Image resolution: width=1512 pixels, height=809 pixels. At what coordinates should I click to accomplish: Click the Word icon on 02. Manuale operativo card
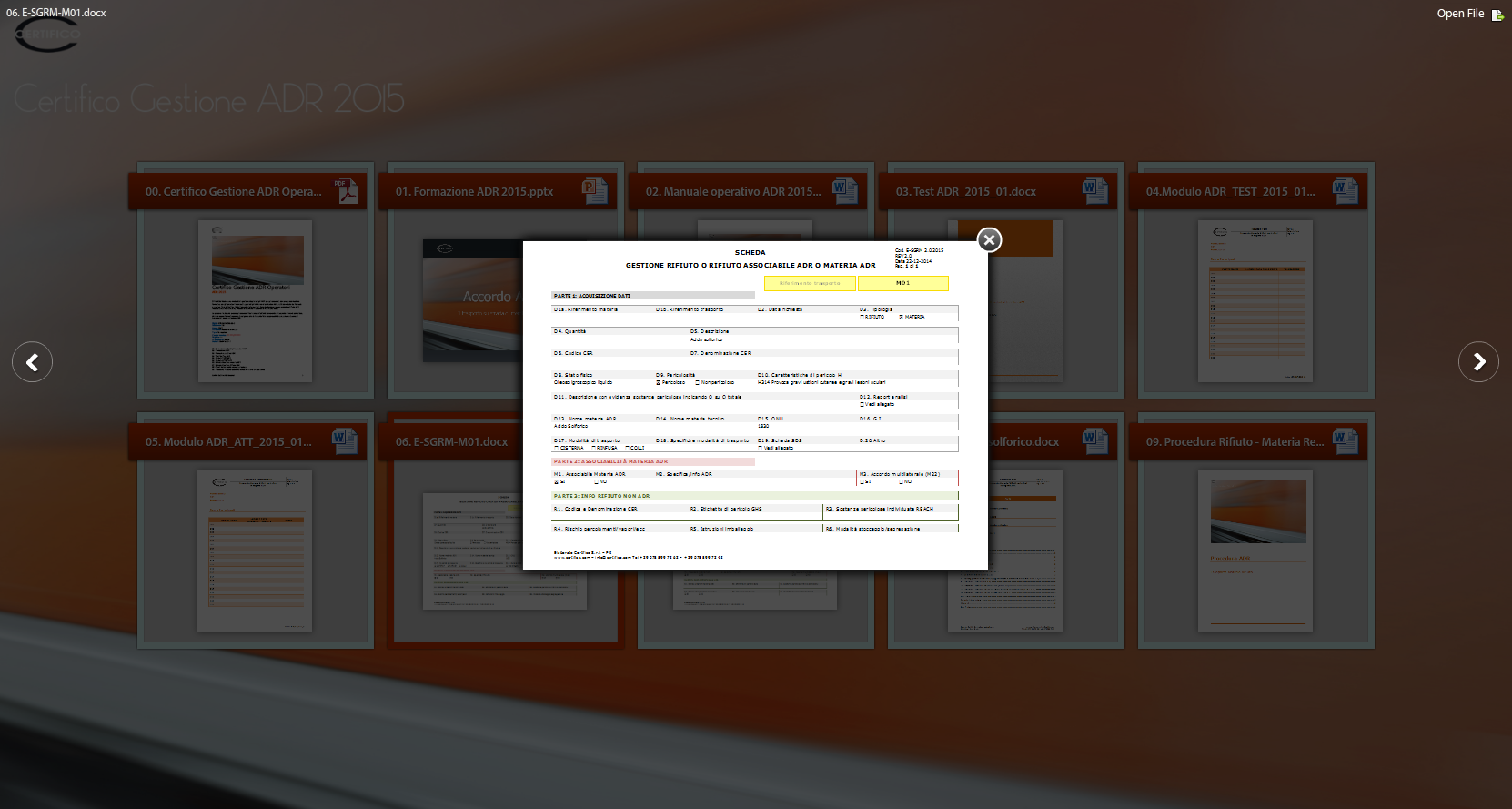tap(844, 191)
